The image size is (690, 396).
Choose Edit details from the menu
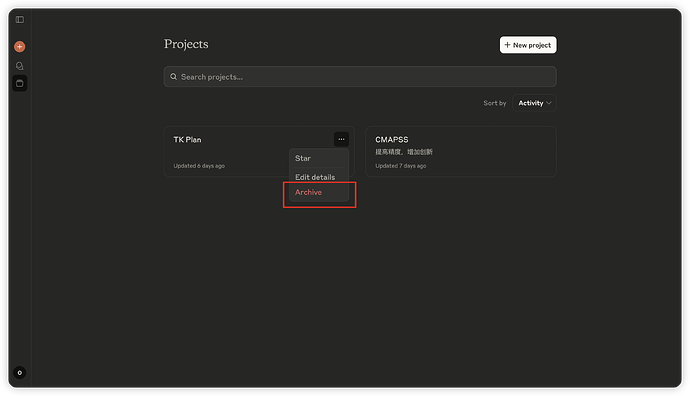(x=319, y=176)
